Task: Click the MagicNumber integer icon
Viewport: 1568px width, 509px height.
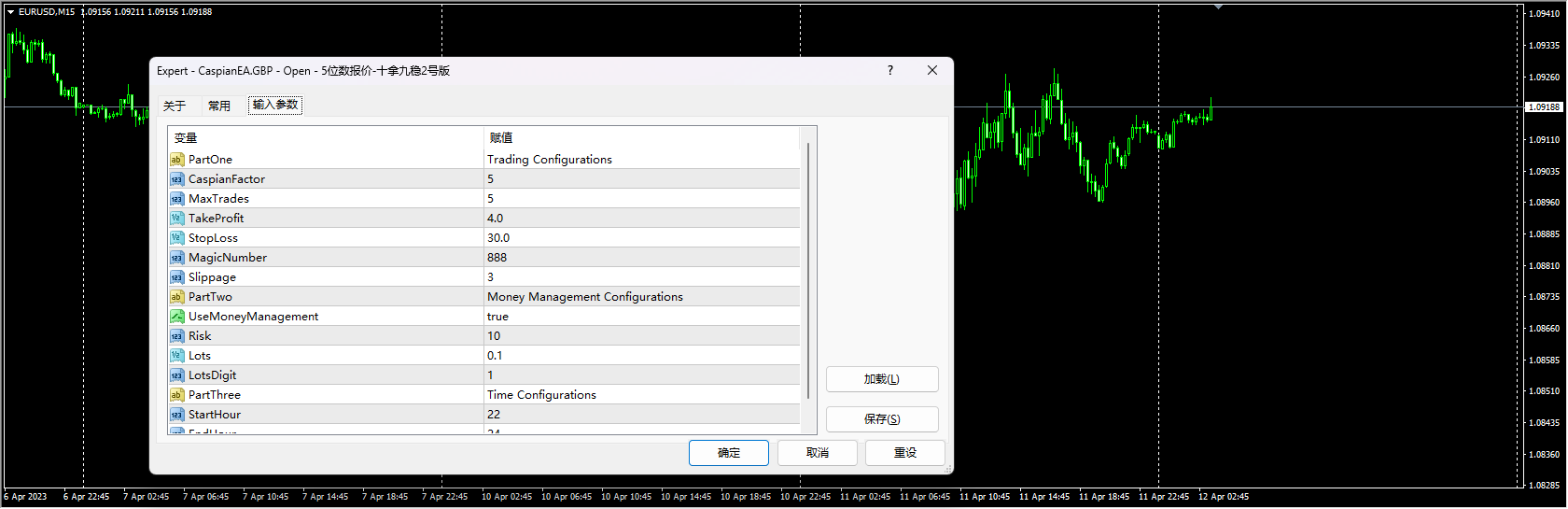Action: click(176, 258)
